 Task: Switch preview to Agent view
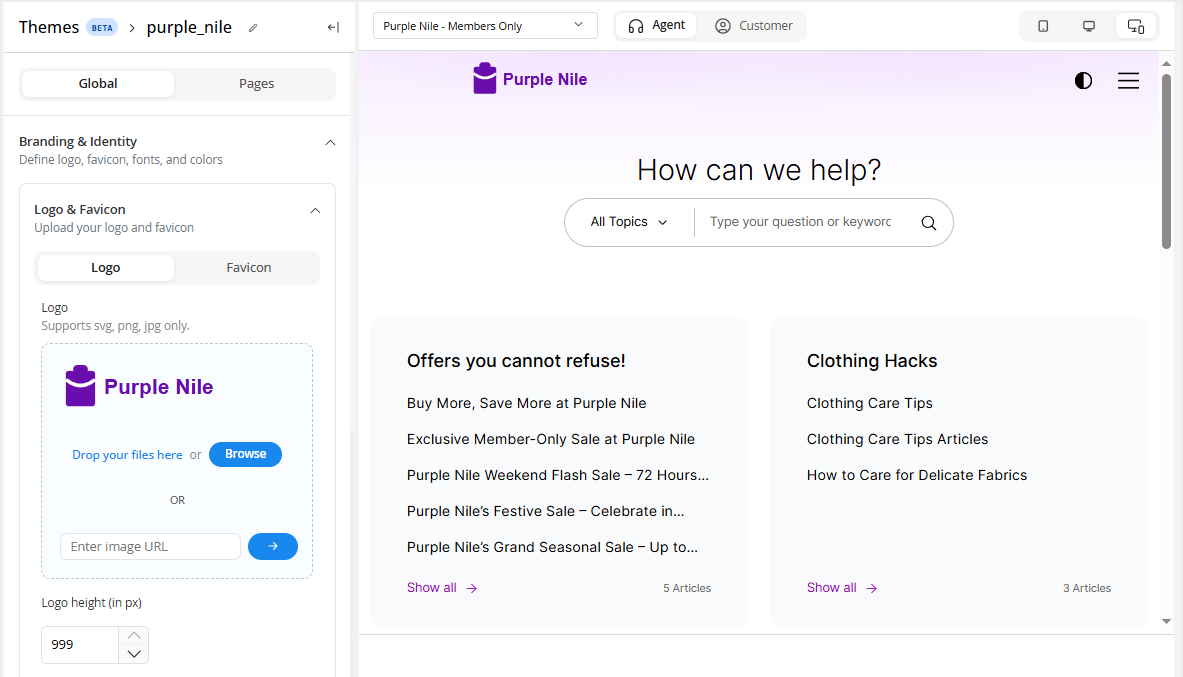click(657, 26)
